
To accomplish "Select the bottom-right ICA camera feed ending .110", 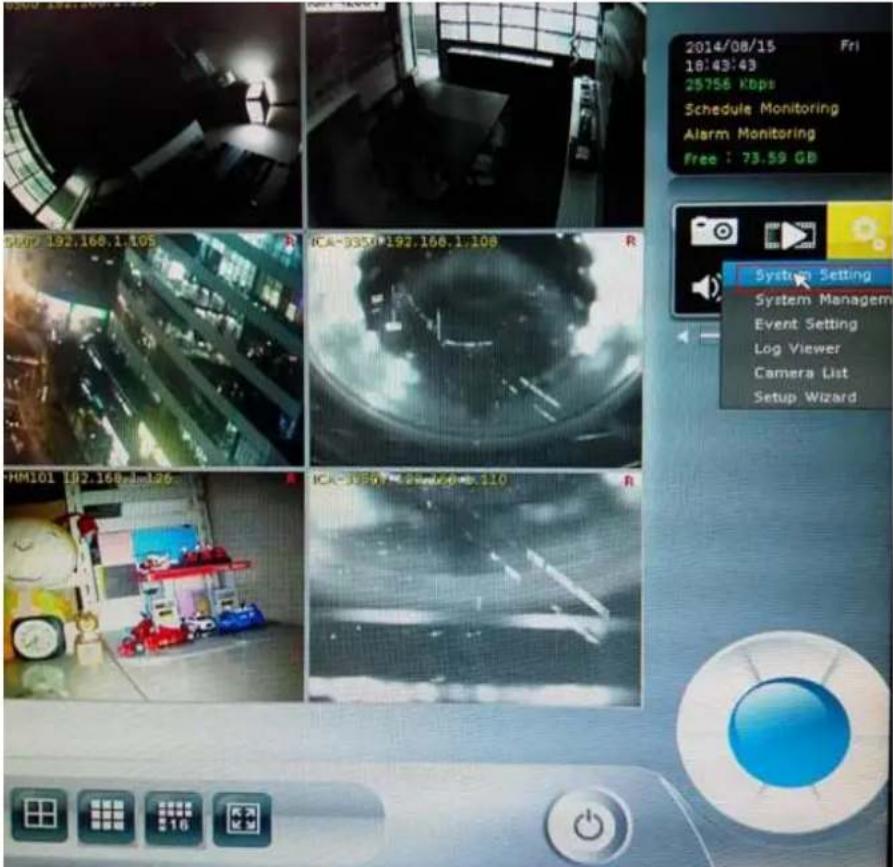I will pyautogui.click(x=475, y=589).
